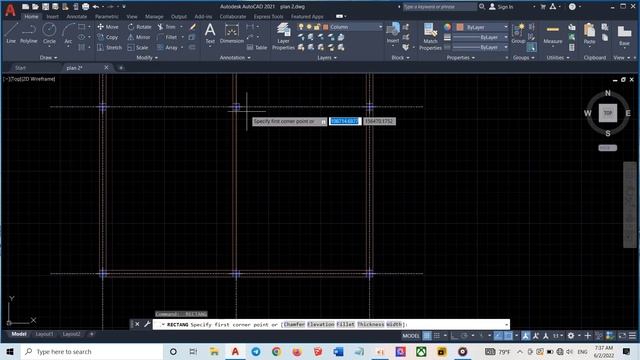Screen dimensions: 640x360
Task: Click the Stretch tool
Action: (109, 47)
